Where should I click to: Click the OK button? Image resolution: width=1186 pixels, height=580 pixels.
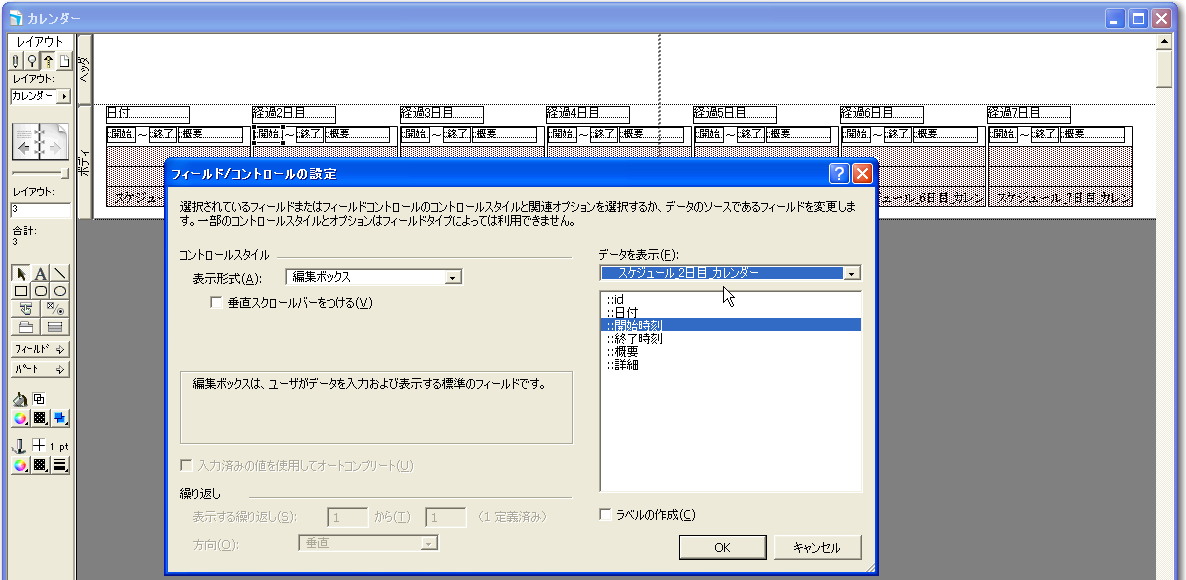(x=722, y=547)
